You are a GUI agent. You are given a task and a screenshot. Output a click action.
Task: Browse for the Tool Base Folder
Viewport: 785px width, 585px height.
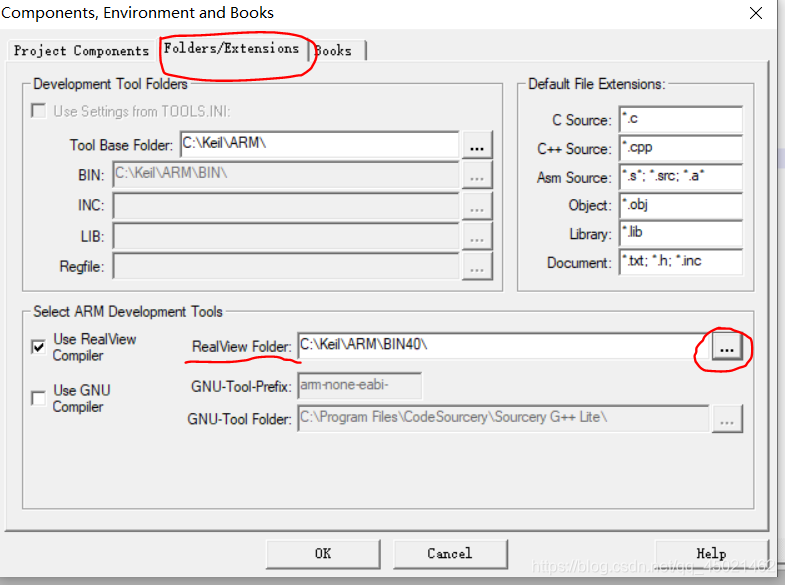point(477,145)
